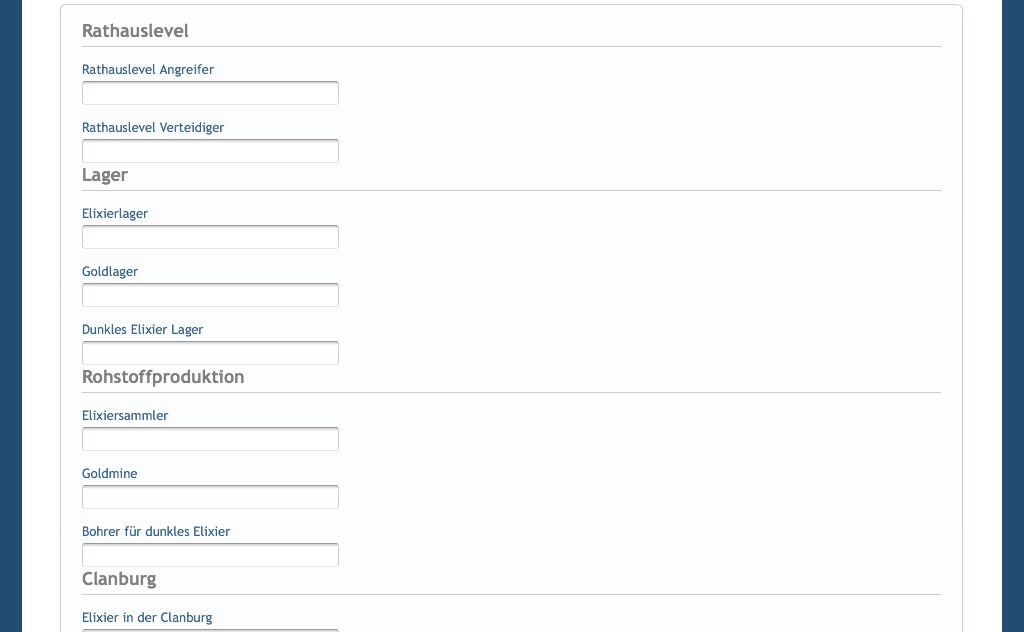This screenshot has height=632, width=1024.
Task: Click the "Elixierlager" label
Action: (x=115, y=214)
